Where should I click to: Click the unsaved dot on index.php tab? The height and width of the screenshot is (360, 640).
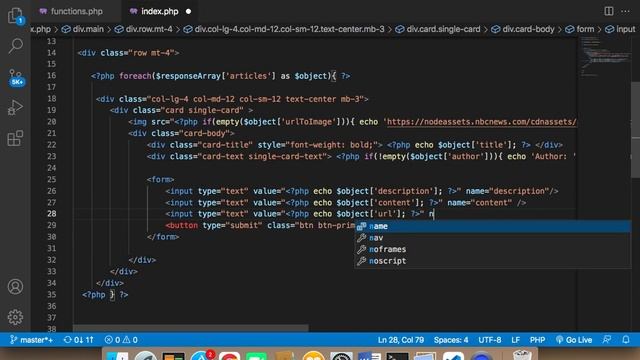(x=188, y=11)
